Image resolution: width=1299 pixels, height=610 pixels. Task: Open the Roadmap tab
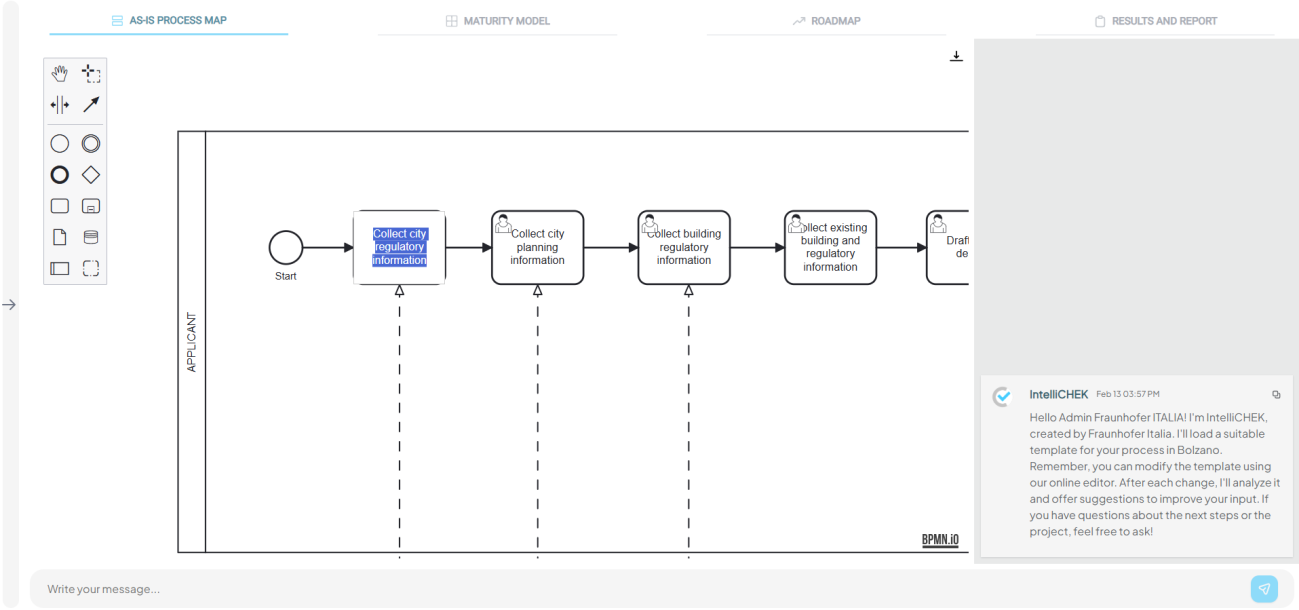(826, 20)
